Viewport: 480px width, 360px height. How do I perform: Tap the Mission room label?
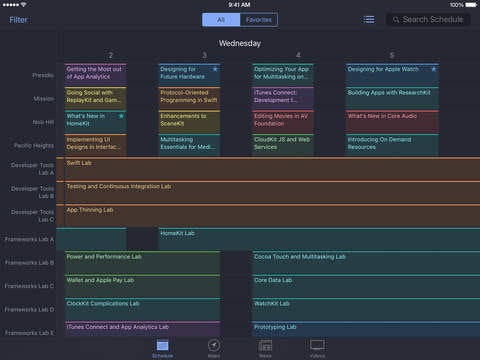pyautogui.click(x=43, y=99)
